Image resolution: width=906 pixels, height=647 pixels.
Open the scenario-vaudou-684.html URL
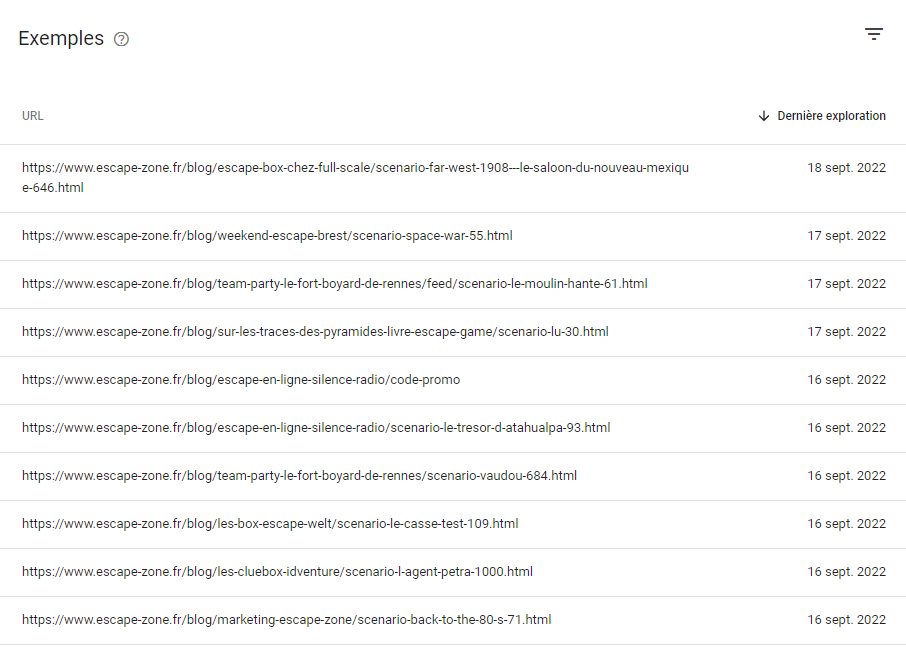click(x=299, y=475)
